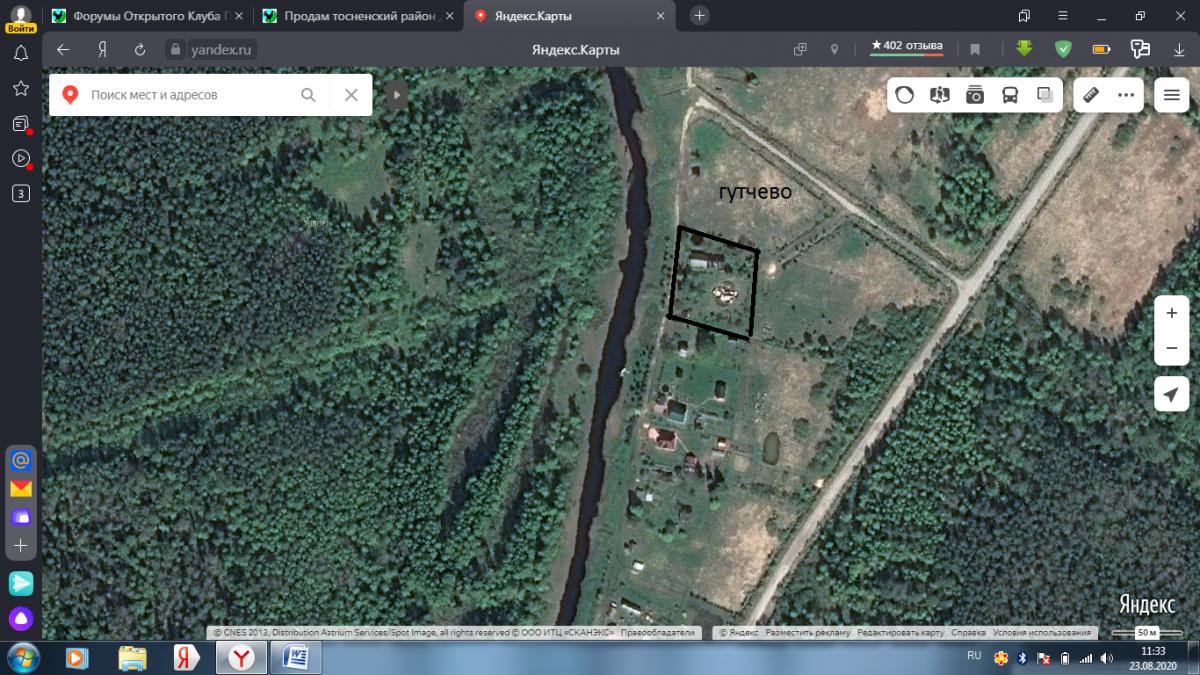Image resolution: width=1200 pixels, height=675 pixels.
Task: Click the my location arrow button
Action: click(1171, 395)
